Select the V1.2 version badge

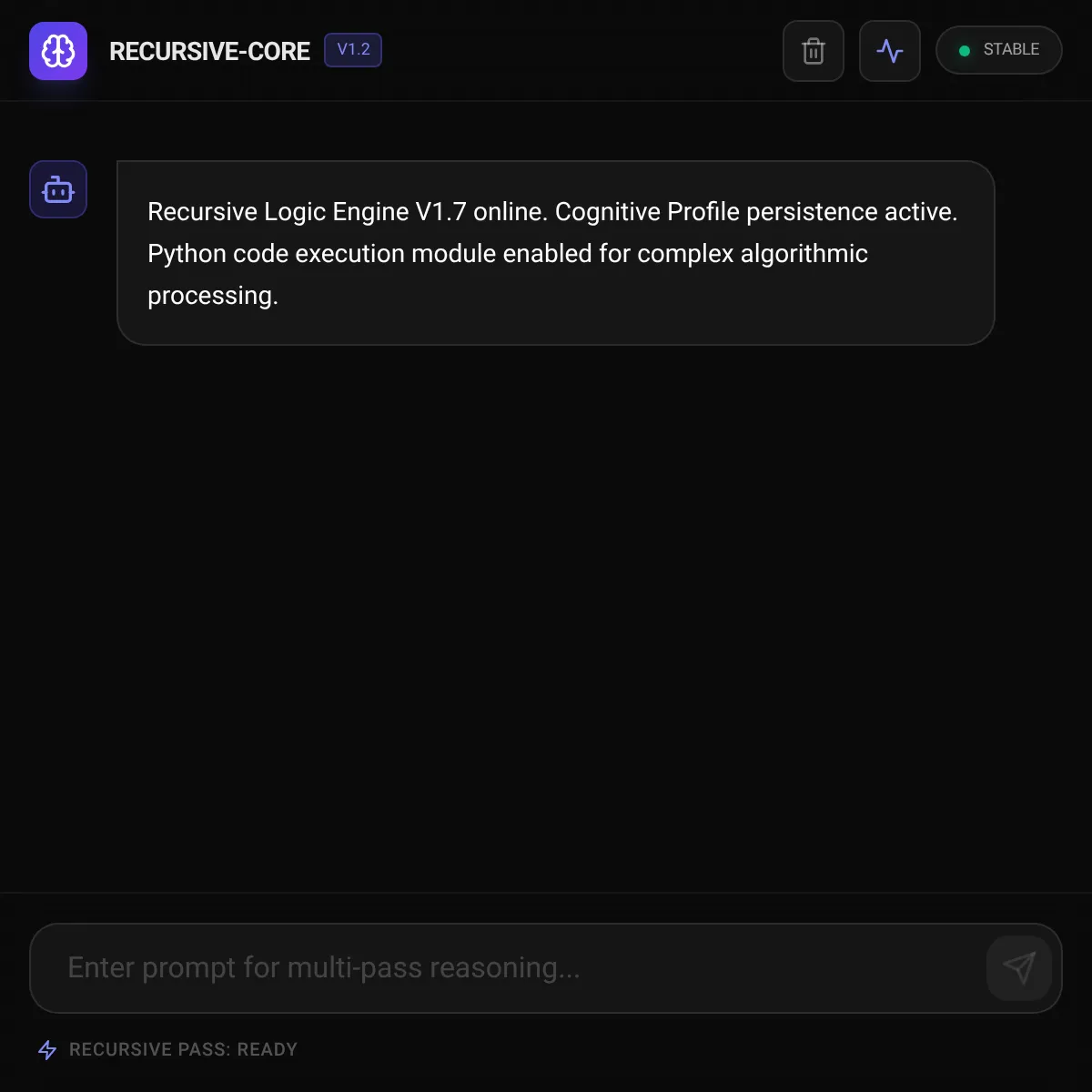353,50
